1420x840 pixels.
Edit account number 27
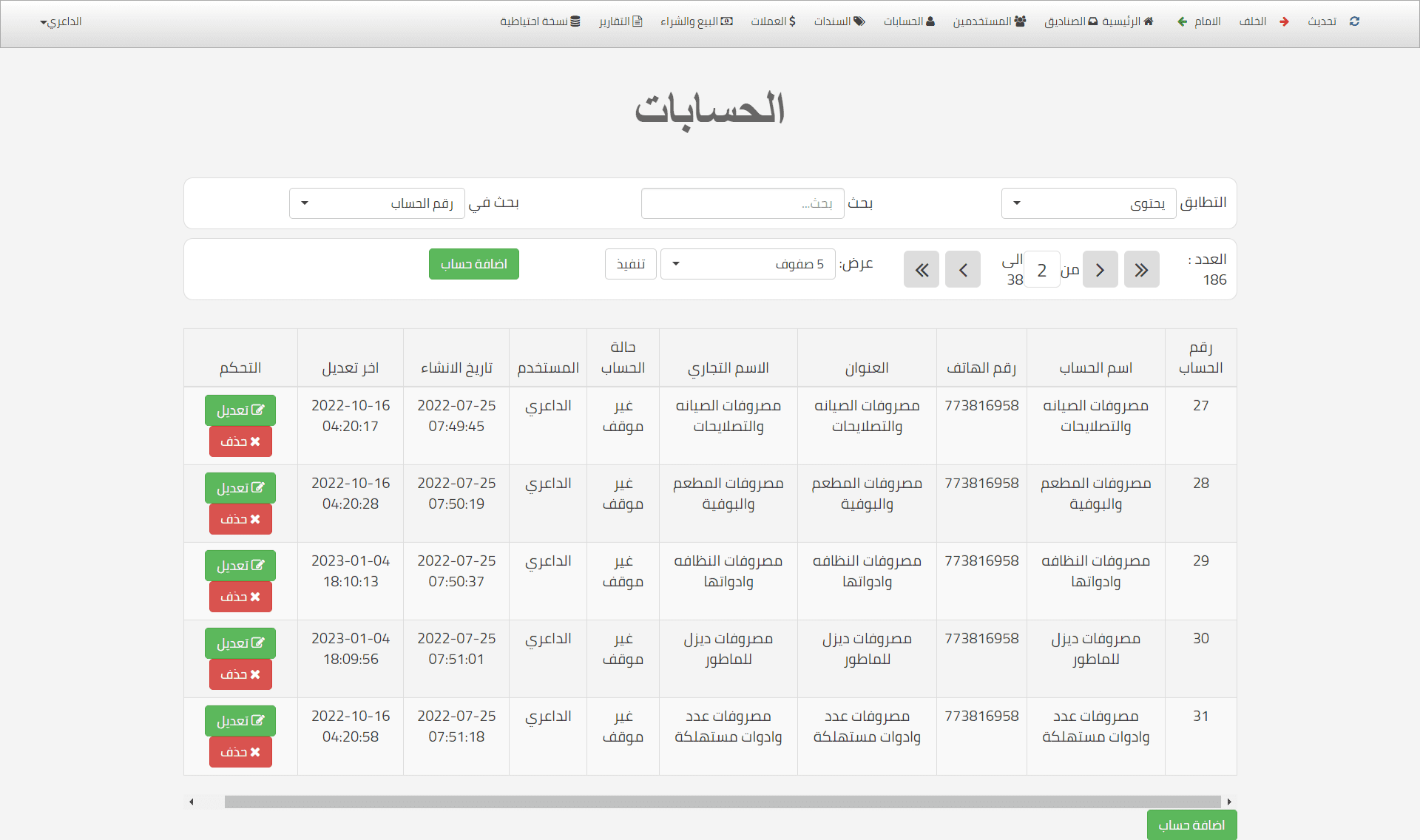tap(240, 410)
